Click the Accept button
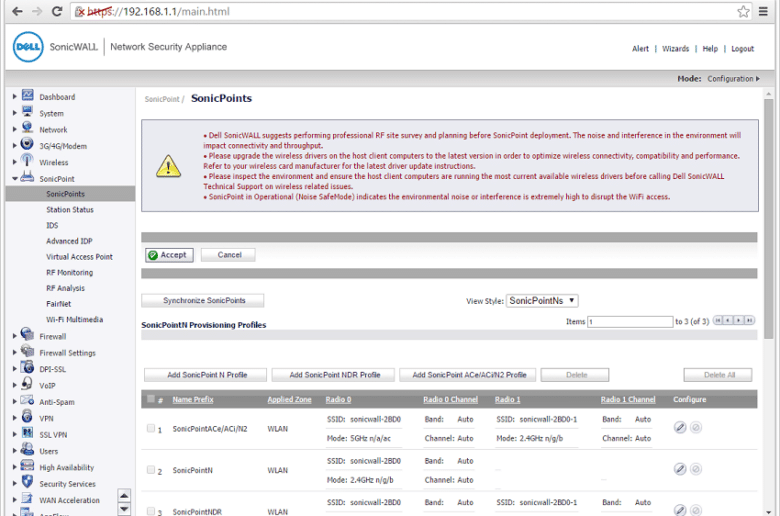 click(x=169, y=255)
